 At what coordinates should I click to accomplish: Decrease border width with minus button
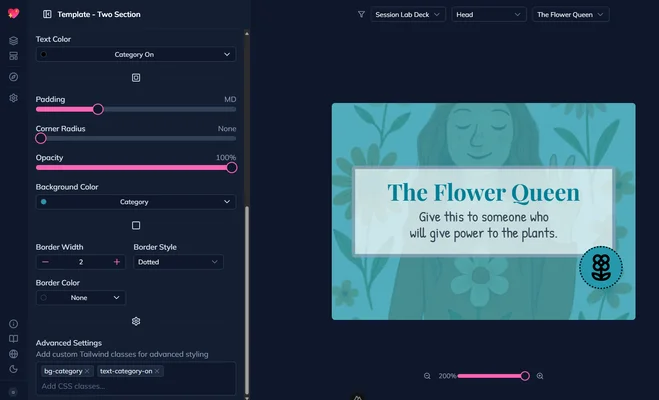[x=45, y=262]
